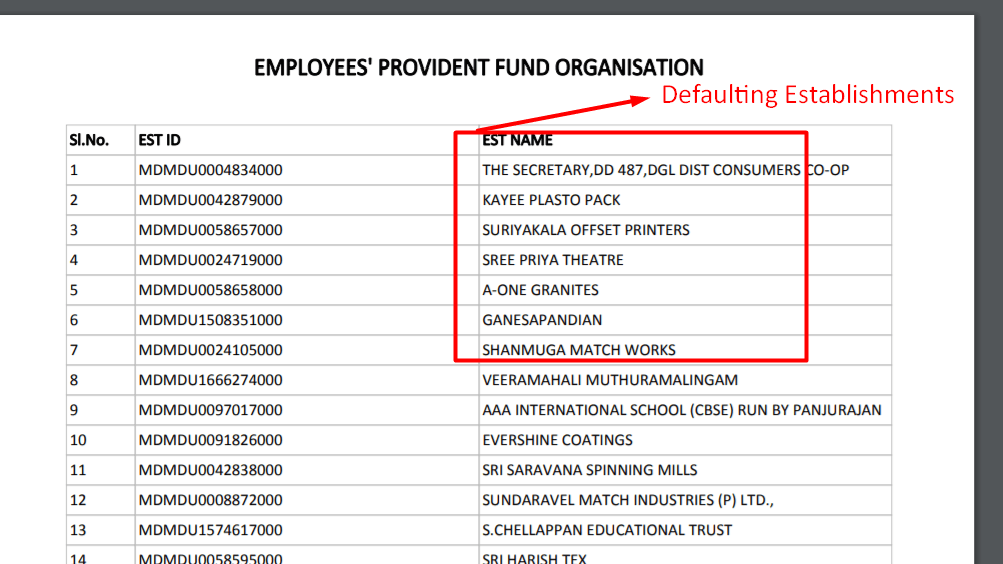Click 'EVERSHINE COATINGS' establishment name
The height and width of the screenshot is (564, 1003).
pyautogui.click(x=557, y=441)
